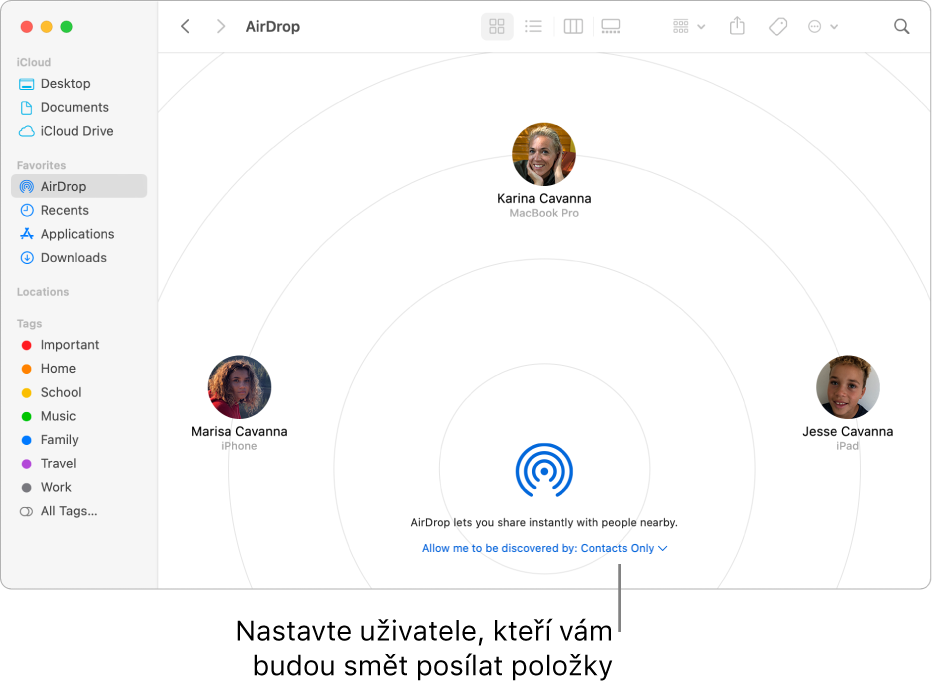The height and width of the screenshot is (689, 934).
Task: Click the Favorites sidebar heading
Action: 41,165
